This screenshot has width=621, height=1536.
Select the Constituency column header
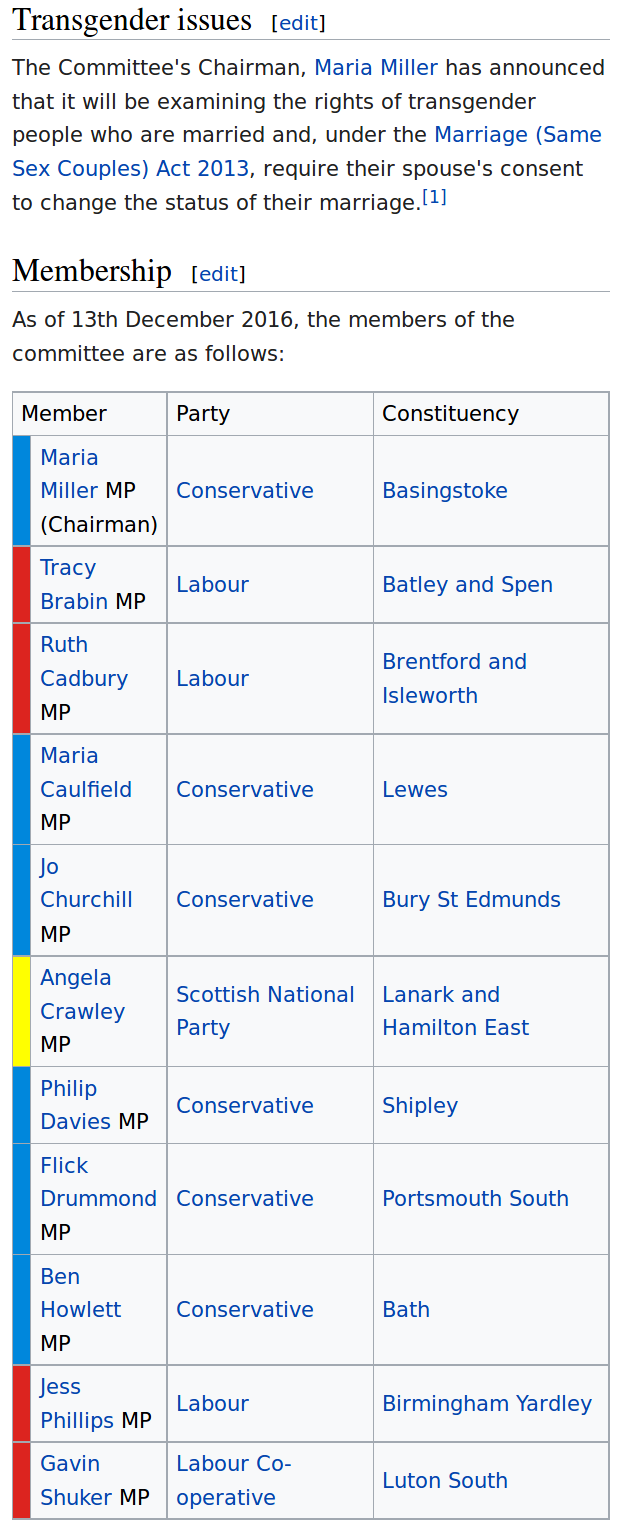(450, 414)
